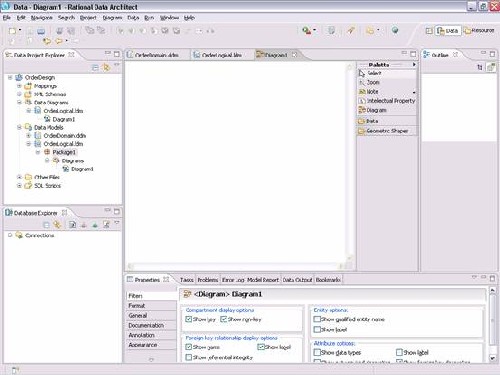
Task: Minimize the editor area
Action: tap(404, 53)
